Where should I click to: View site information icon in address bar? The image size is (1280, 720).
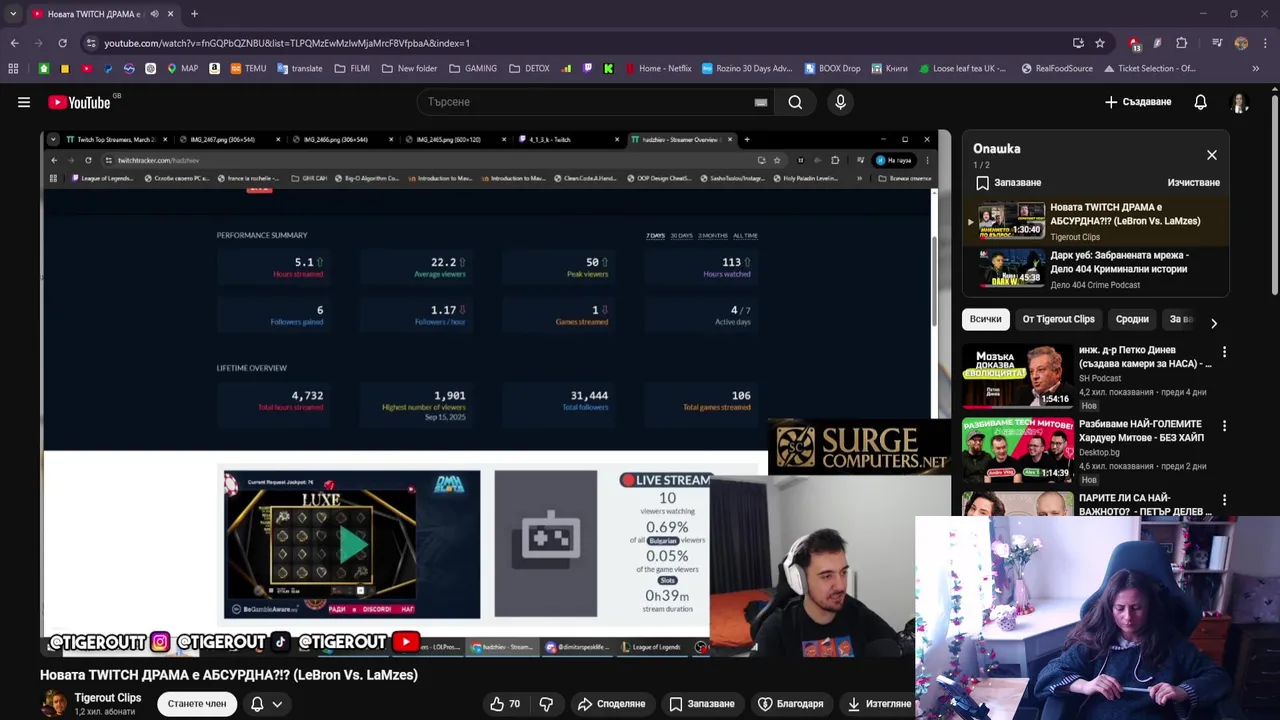coord(91,43)
